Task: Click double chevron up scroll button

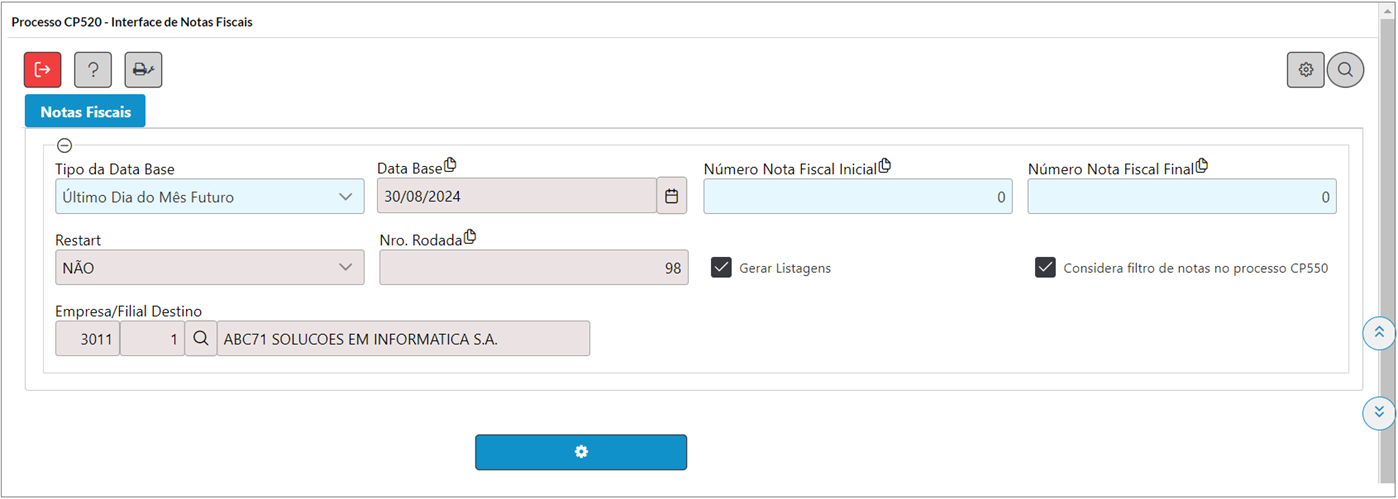Action: (x=1379, y=333)
